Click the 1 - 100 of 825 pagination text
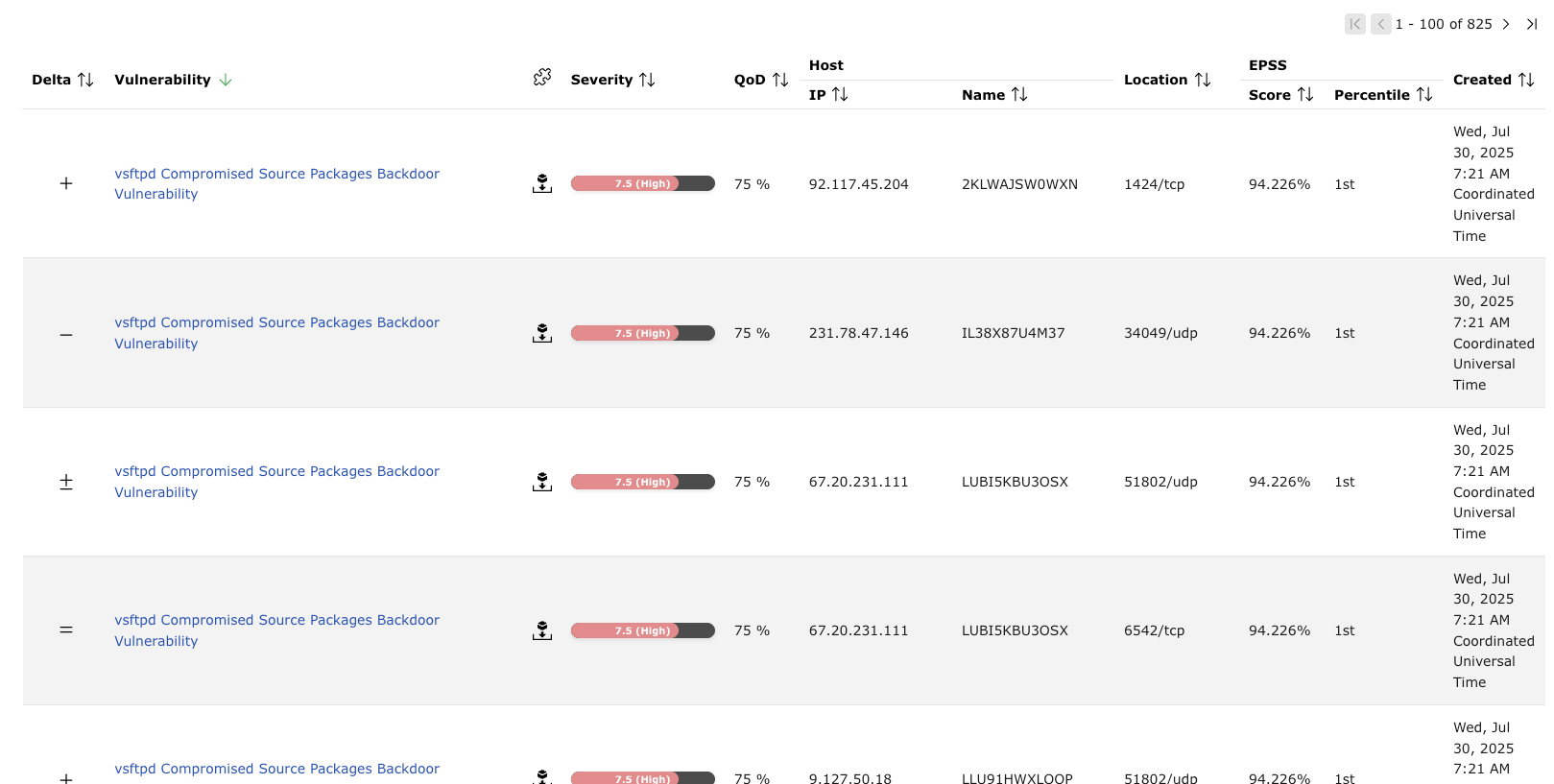Image resolution: width=1554 pixels, height=784 pixels. point(1443,24)
